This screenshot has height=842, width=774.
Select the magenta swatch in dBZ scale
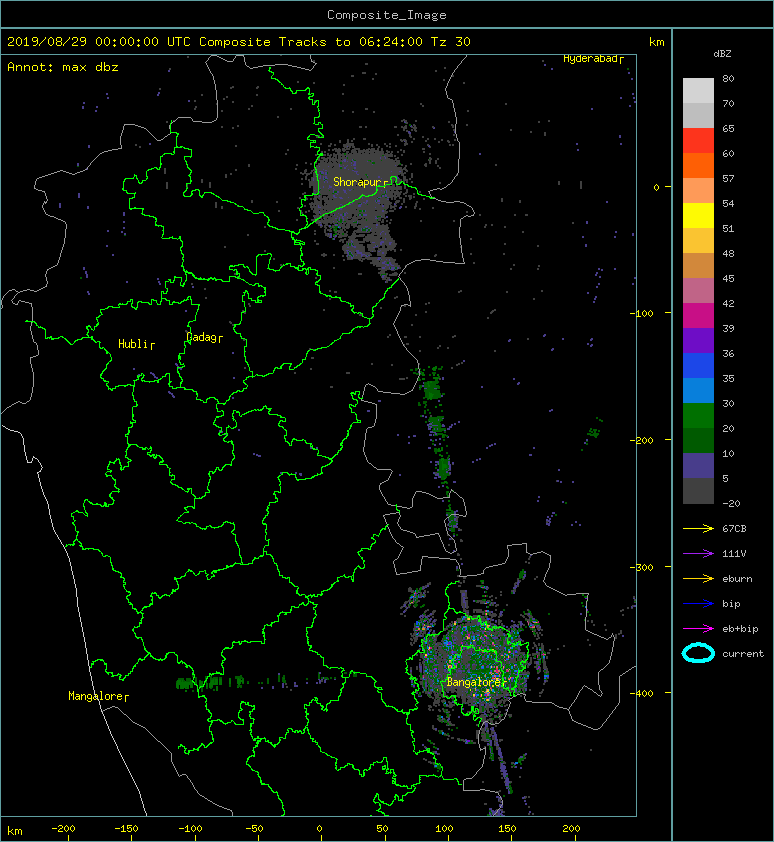tap(698, 316)
